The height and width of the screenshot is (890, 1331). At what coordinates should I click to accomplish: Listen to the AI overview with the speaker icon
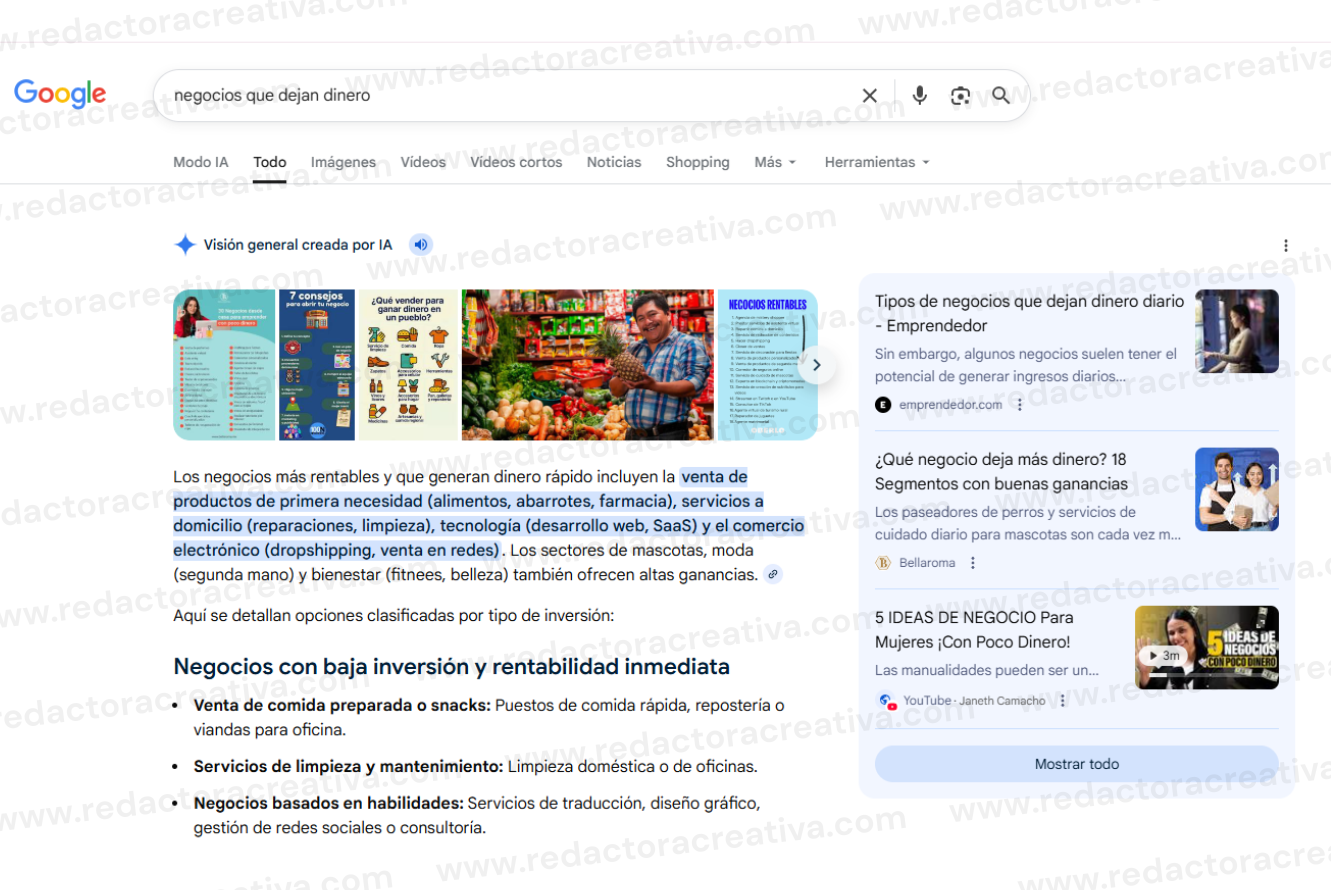421,245
